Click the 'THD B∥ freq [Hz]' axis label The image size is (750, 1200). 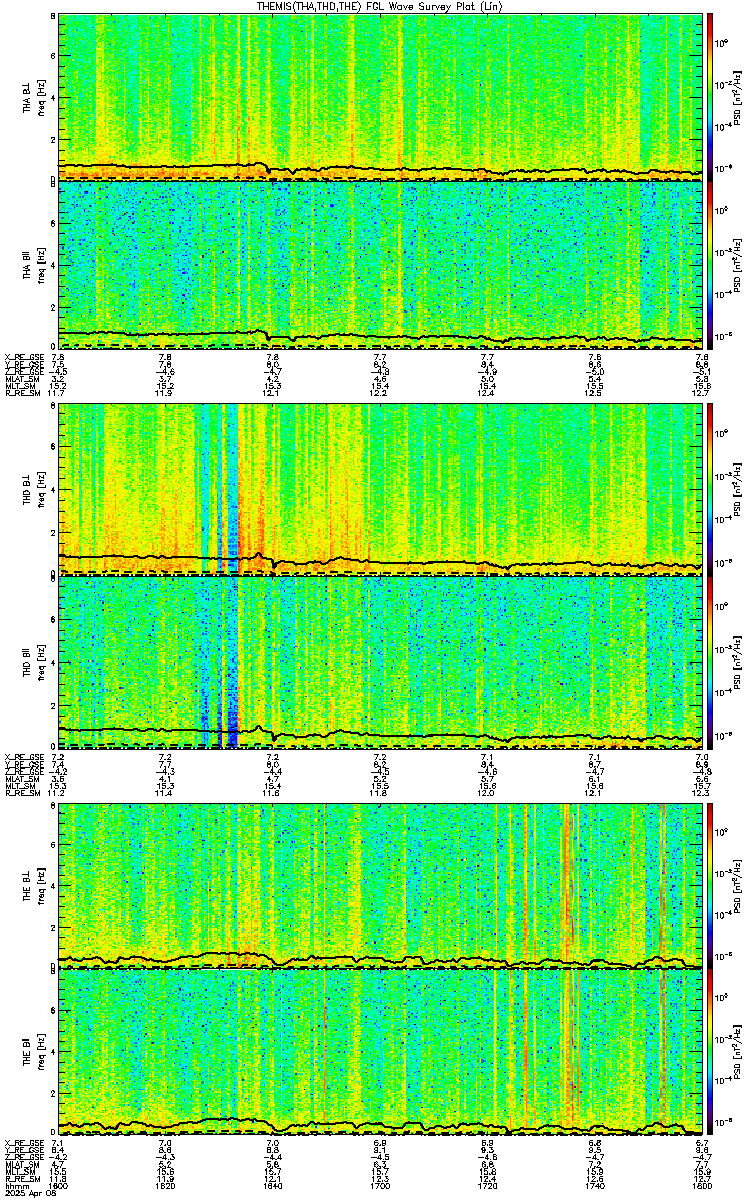pos(33,661)
